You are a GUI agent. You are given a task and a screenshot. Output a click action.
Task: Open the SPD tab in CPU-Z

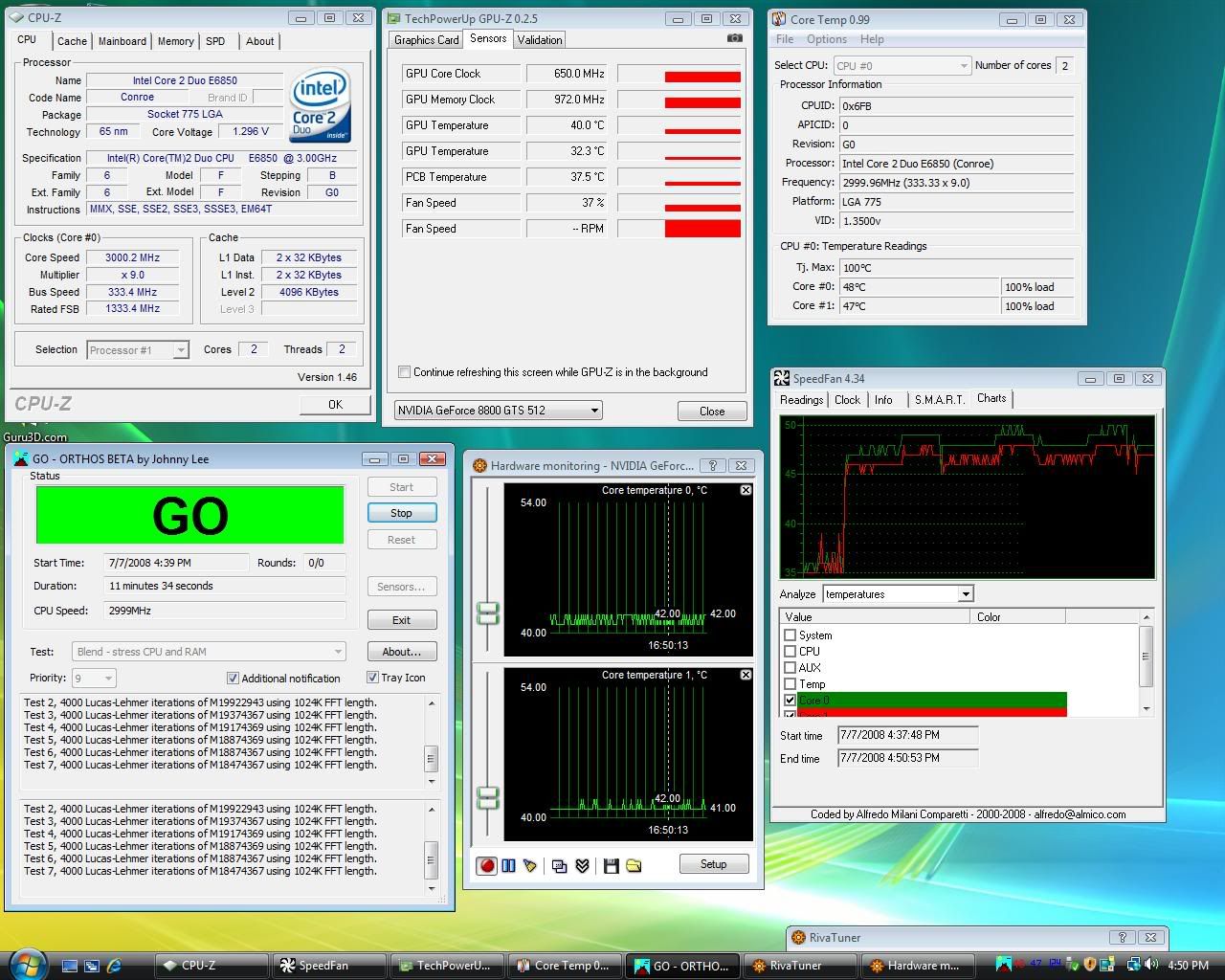(x=215, y=41)
